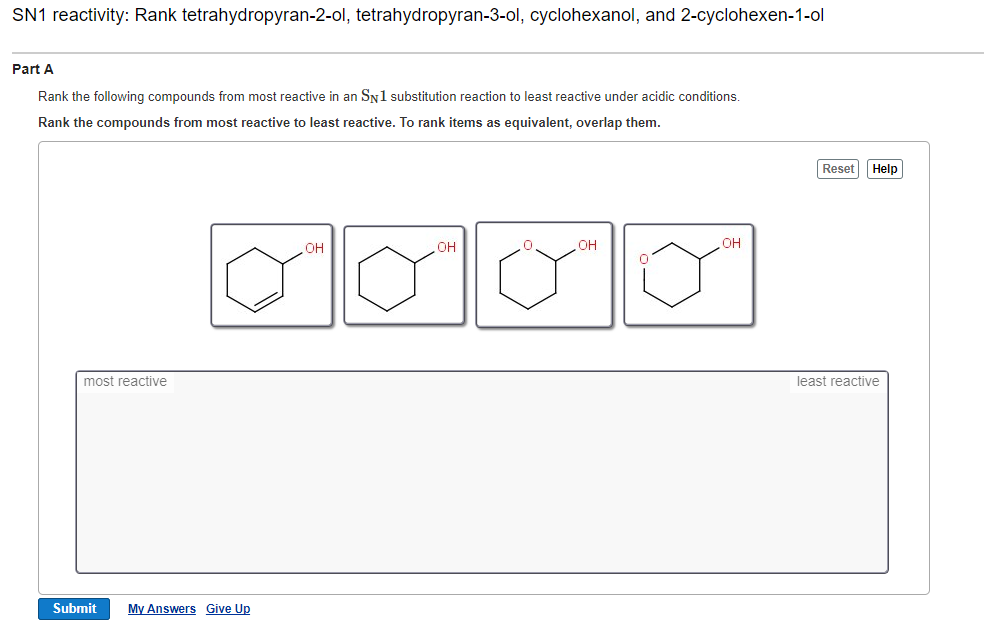Select the cyclohexanol structure card

tap(404, 275)
